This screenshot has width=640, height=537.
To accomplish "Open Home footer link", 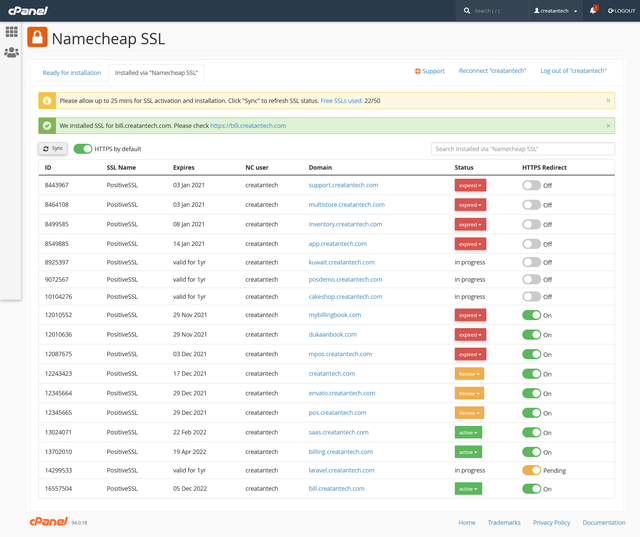I will pyautogui.click(x=467, y=522).
